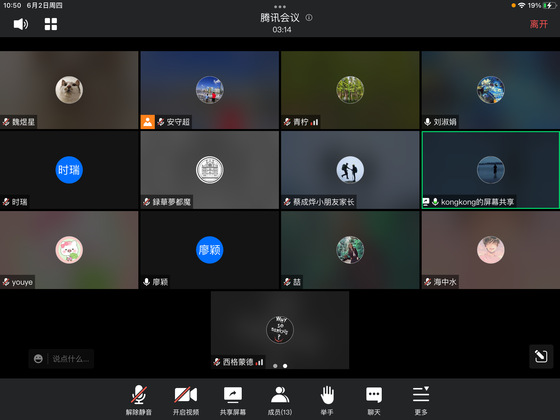Select 録華夢都魔 participant tile
The image size is (560, 420).
click(210, 170)
